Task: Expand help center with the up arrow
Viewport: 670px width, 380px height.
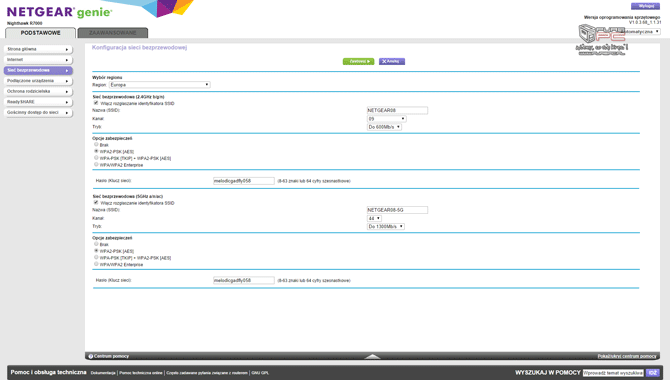Action: [x=373, y=356]
